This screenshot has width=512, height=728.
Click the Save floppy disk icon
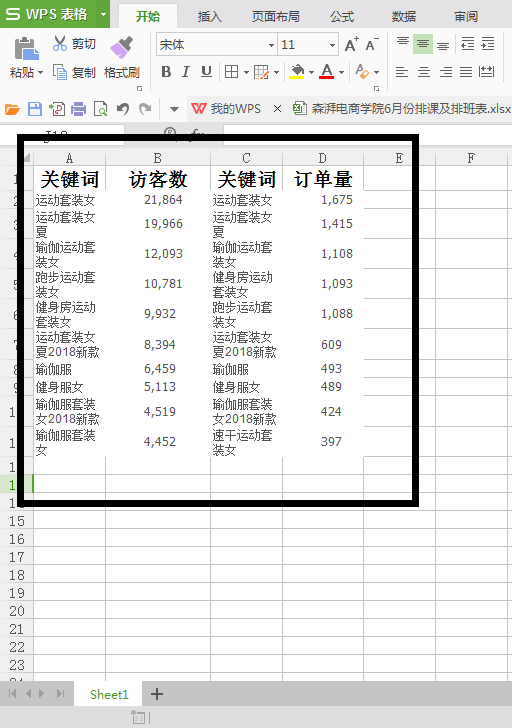click(35, 109)
